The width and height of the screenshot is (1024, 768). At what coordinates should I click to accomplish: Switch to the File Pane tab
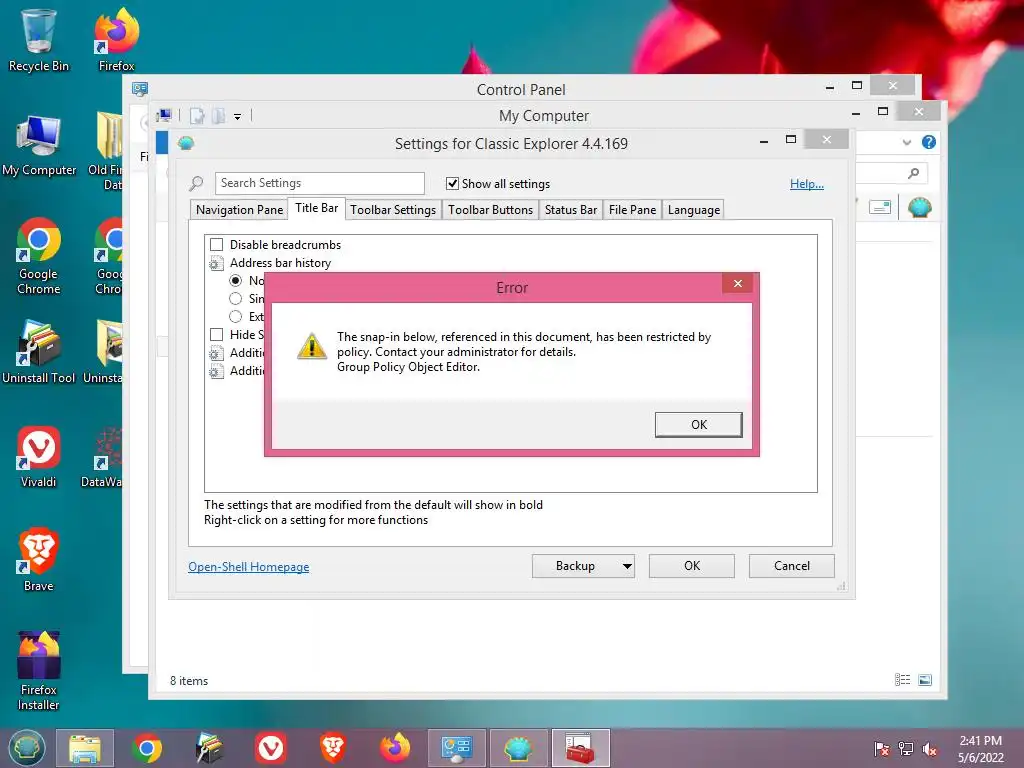(x=632, y=210)
